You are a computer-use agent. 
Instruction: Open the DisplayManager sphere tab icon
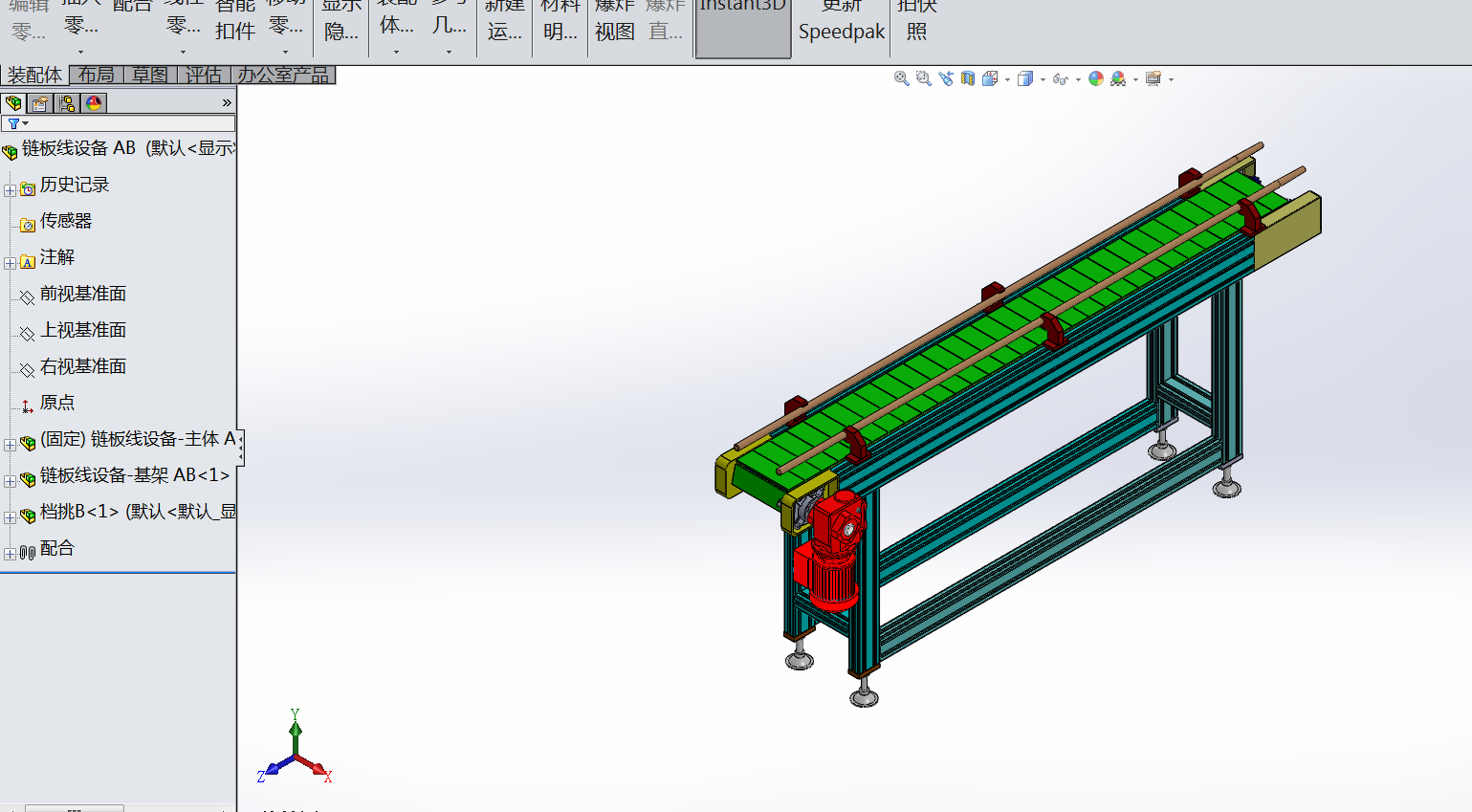pyautogui.click(x=94, y=103)
